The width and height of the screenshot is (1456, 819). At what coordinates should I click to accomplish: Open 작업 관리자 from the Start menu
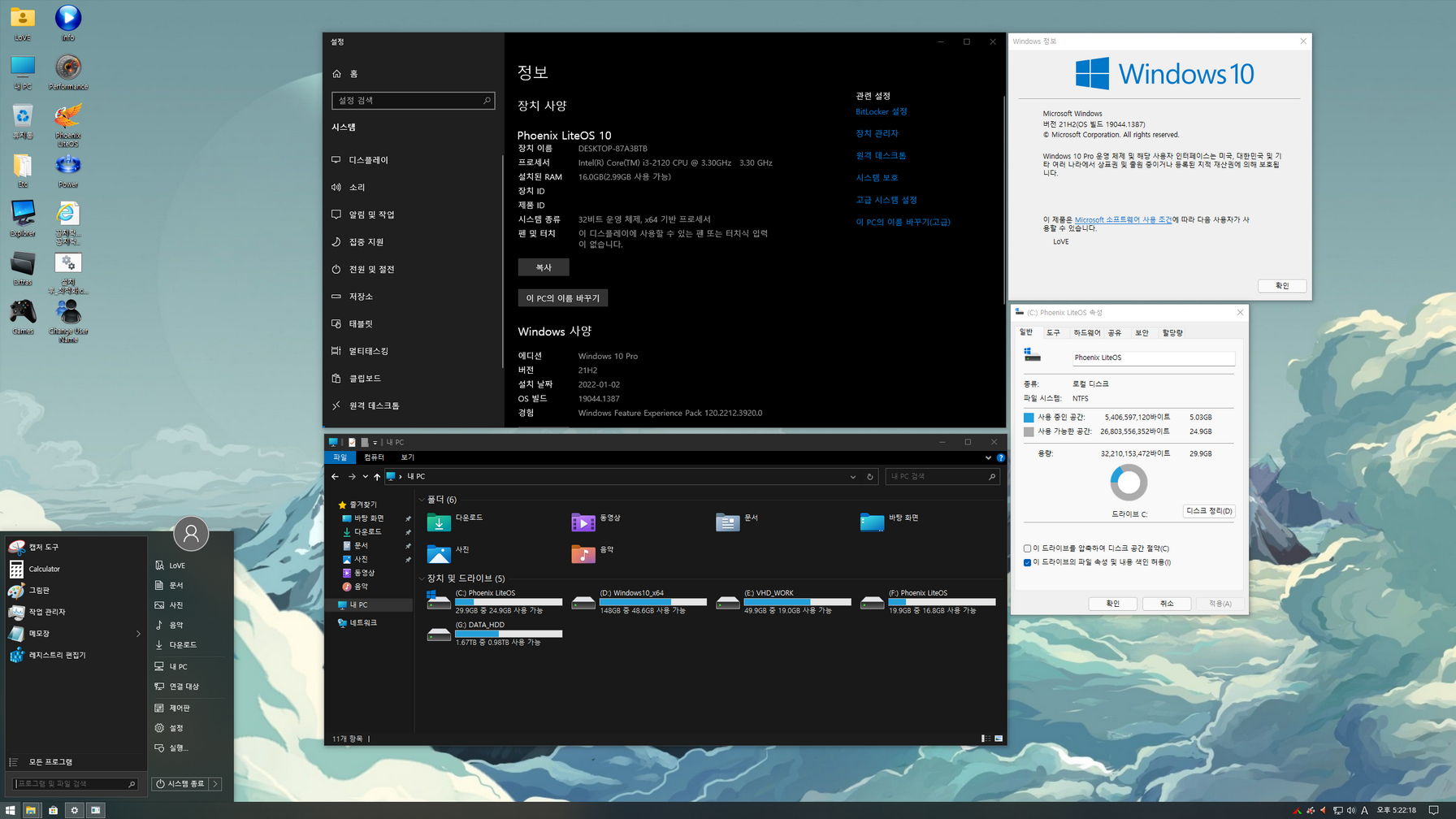[x=75, y=612]
